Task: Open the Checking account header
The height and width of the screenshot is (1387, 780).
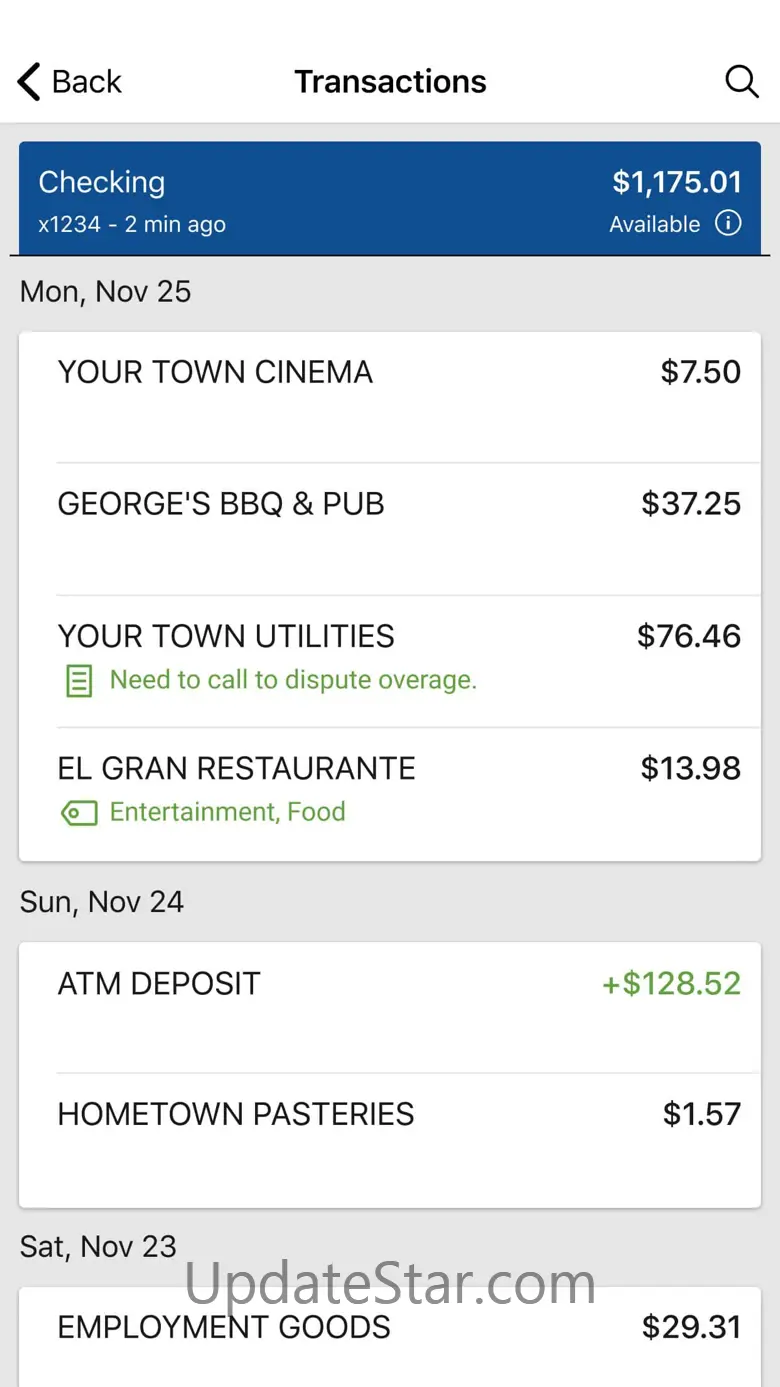Action: (x=390, y=198)
